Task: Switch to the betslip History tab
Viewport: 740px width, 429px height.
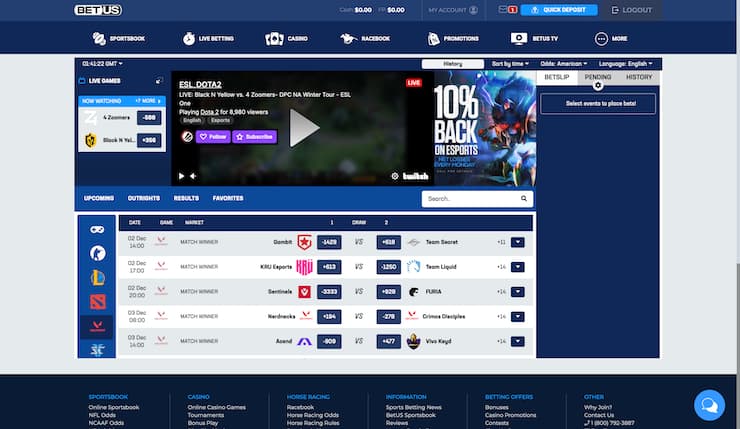Action: point(639,77)
